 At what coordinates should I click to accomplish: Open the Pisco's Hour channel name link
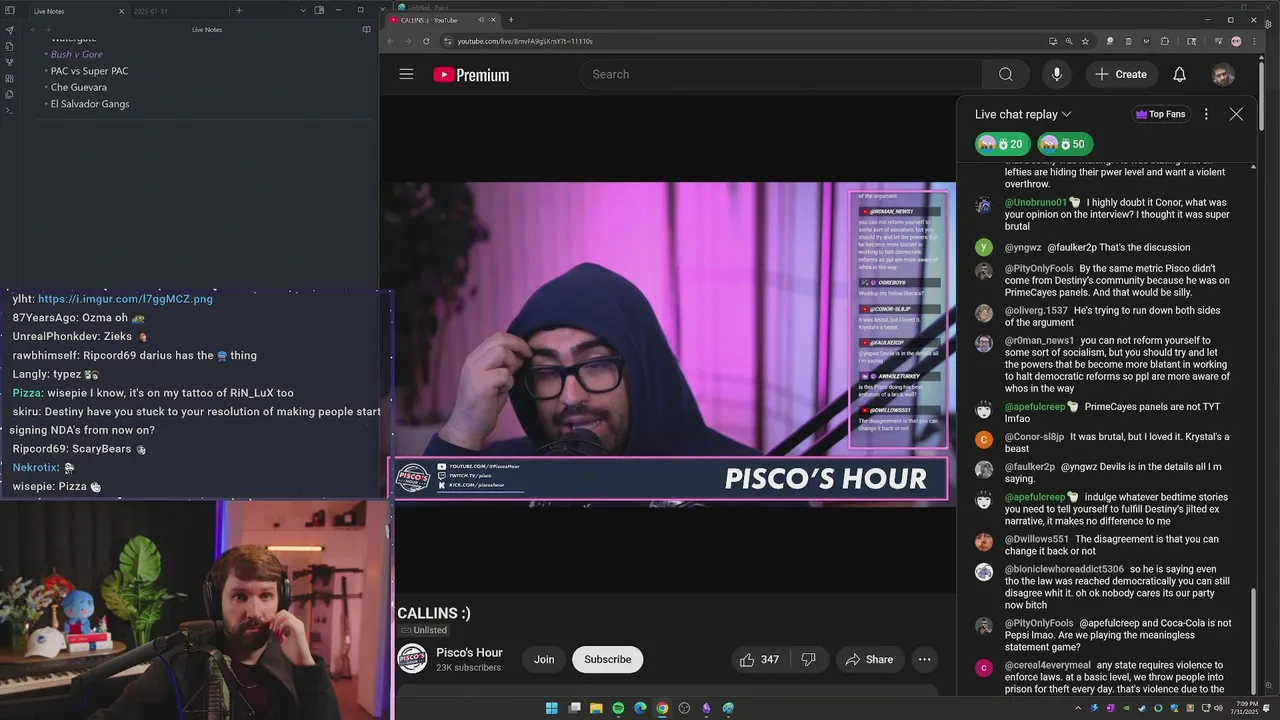tap(469, 653)
